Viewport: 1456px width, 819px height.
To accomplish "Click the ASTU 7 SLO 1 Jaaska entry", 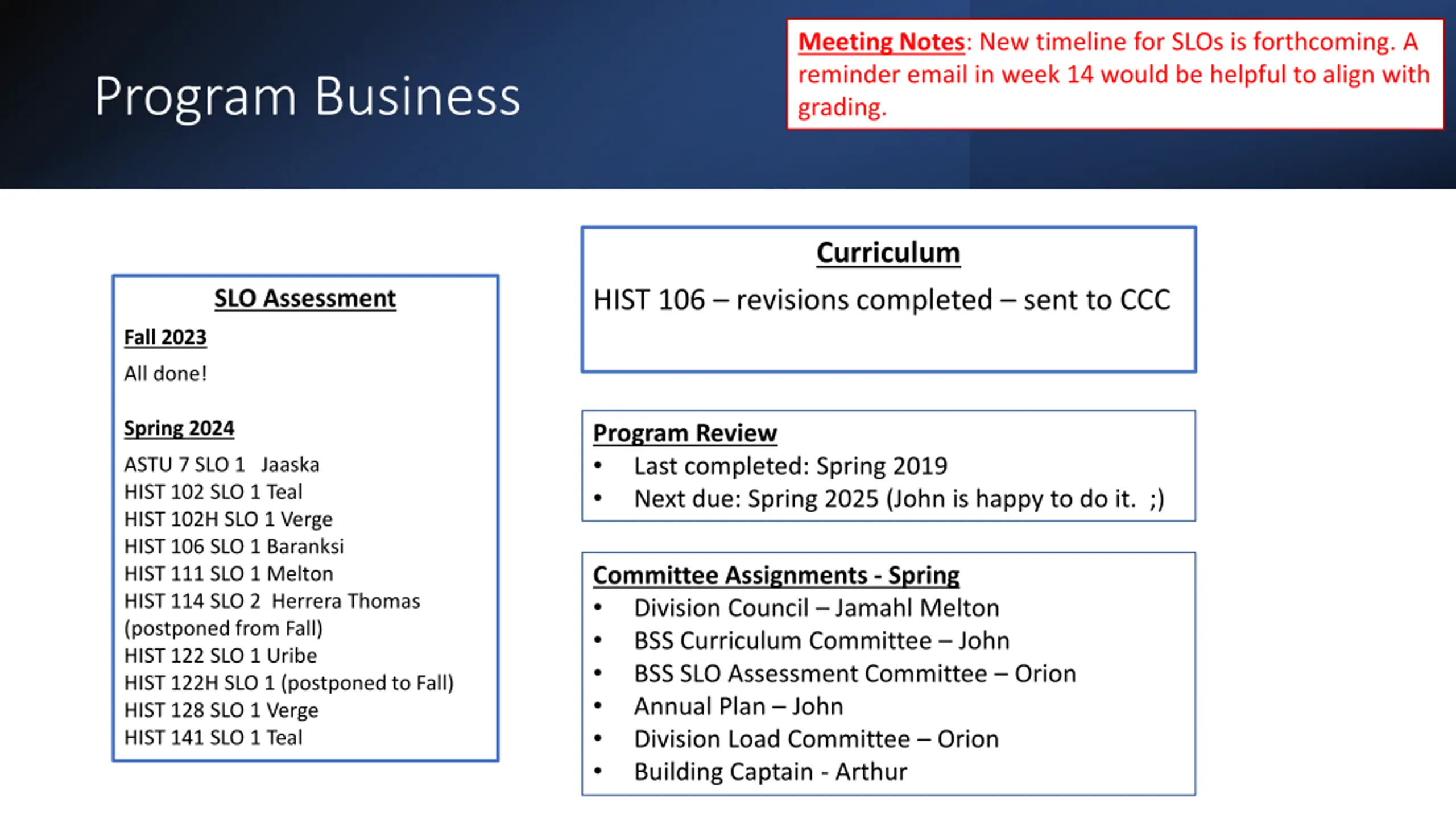I will [x=222, y=465].
